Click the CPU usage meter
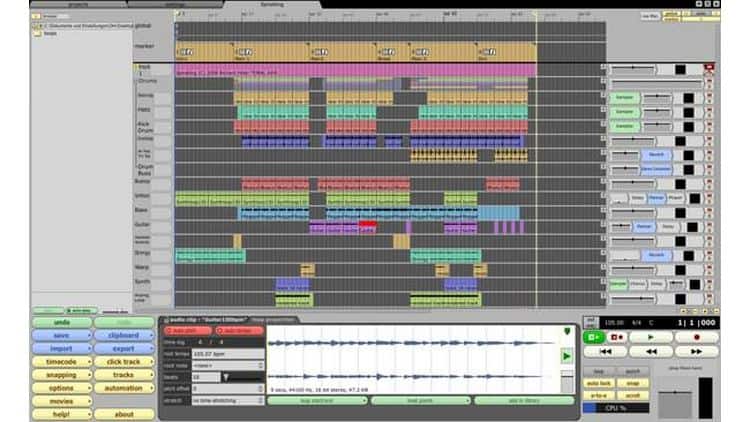Image resolution: width=750 pixels, height=422 pixels. tap(616, 408)
